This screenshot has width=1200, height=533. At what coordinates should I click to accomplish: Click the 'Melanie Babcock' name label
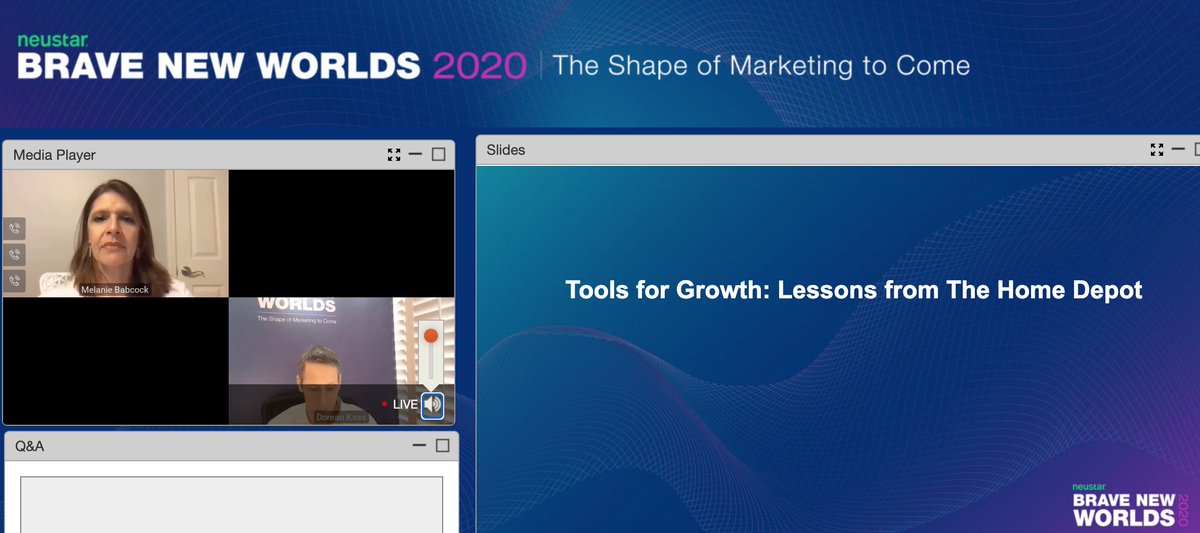point(117,290)
